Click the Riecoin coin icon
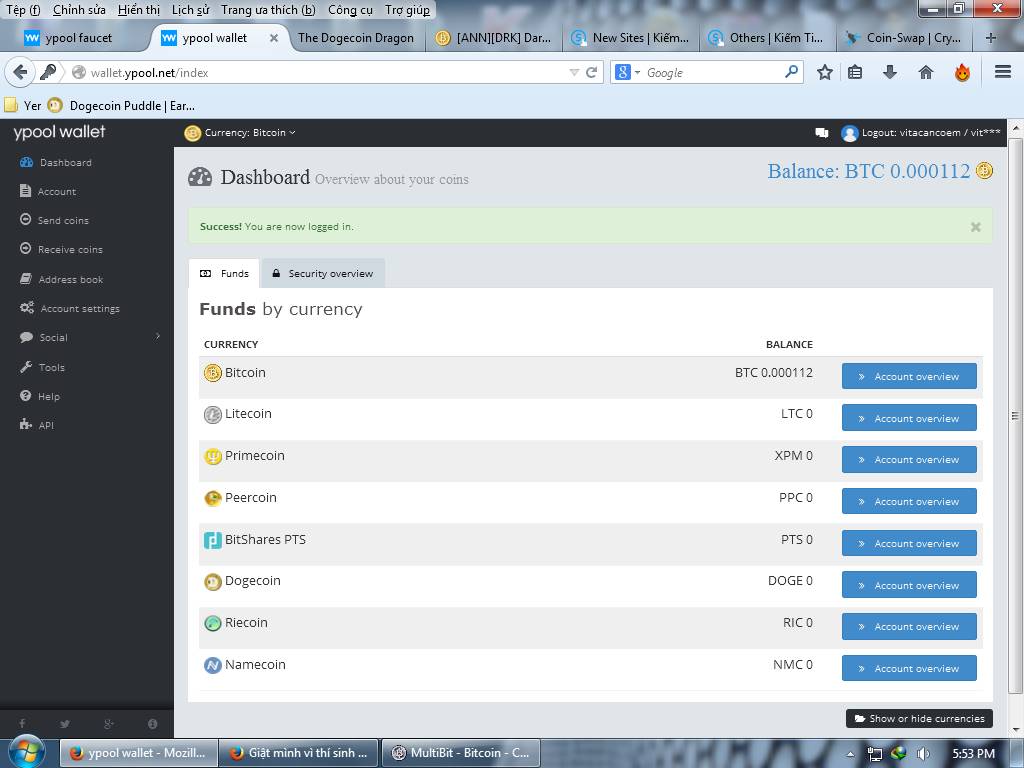Screen dimensions: 1024x768 tap(213, 624)
